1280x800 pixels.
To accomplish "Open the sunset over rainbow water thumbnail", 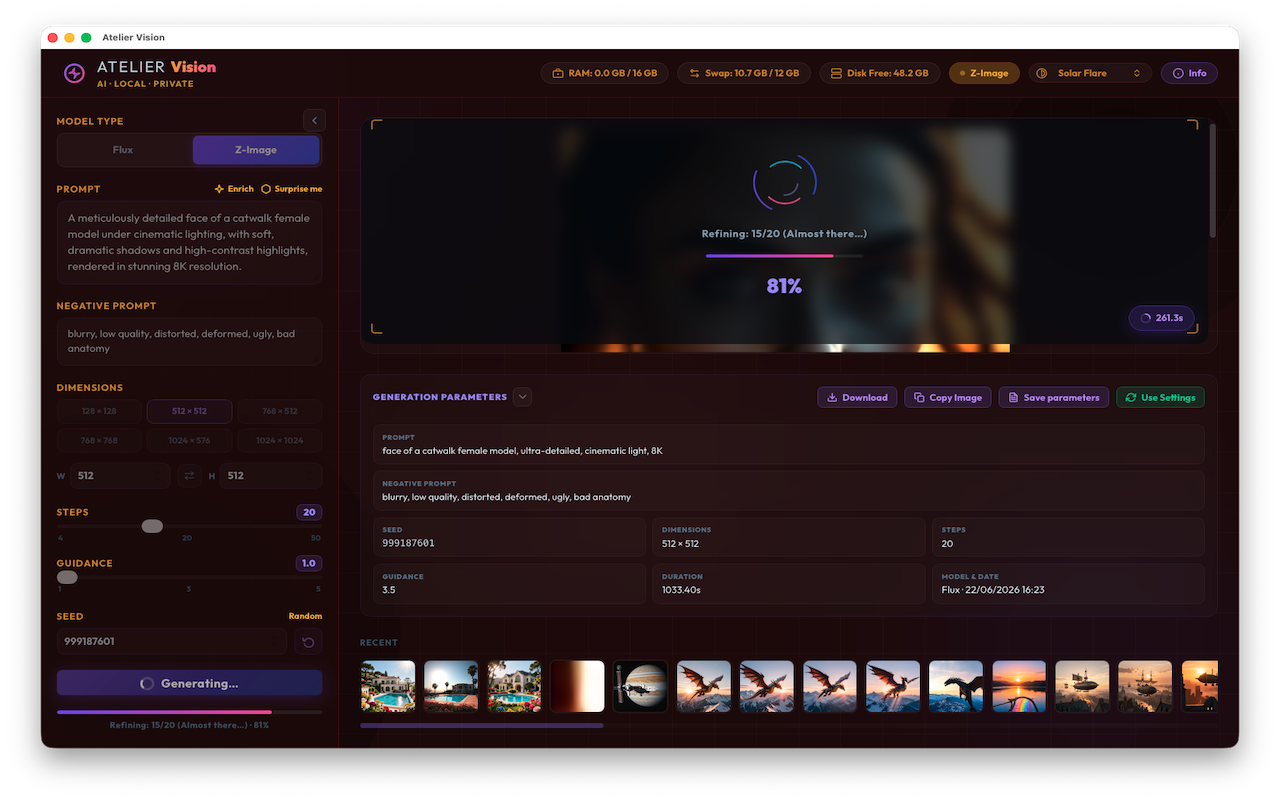I will (x=1019, y=686).
